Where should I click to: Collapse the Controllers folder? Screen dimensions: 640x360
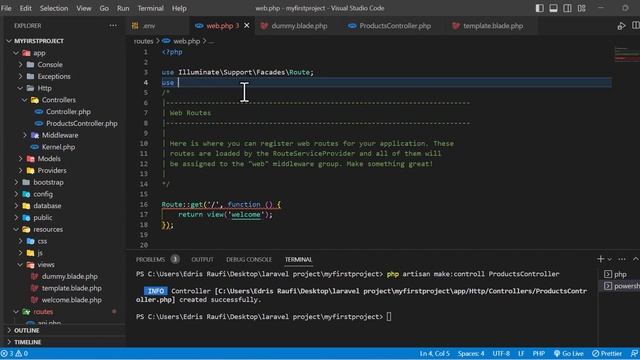pos(24,100)
